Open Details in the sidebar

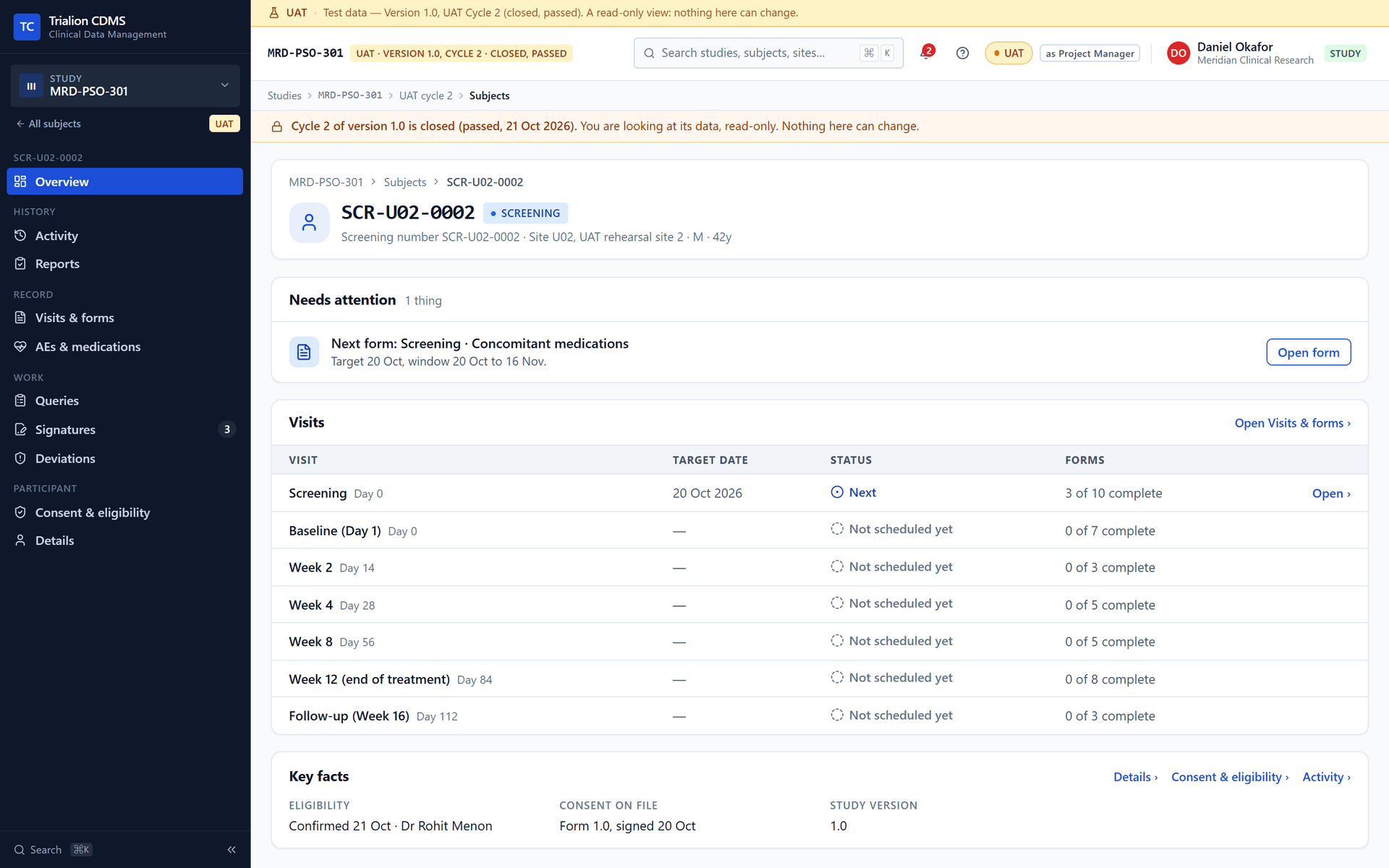click(x=124, y=540)
